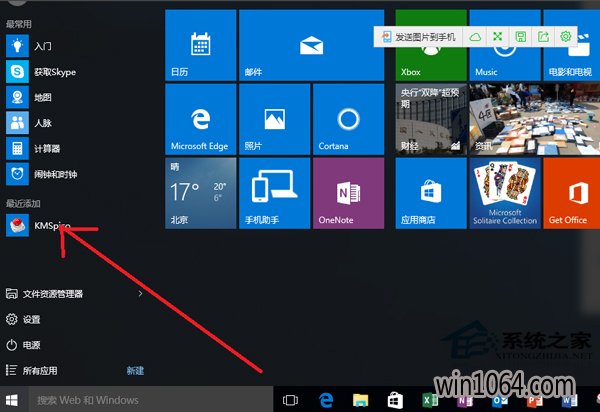The image size is (600, 412).
Task: Open the gear settings icon in floating toolbar
Action: pyautogui.click(x=566, y=37)
